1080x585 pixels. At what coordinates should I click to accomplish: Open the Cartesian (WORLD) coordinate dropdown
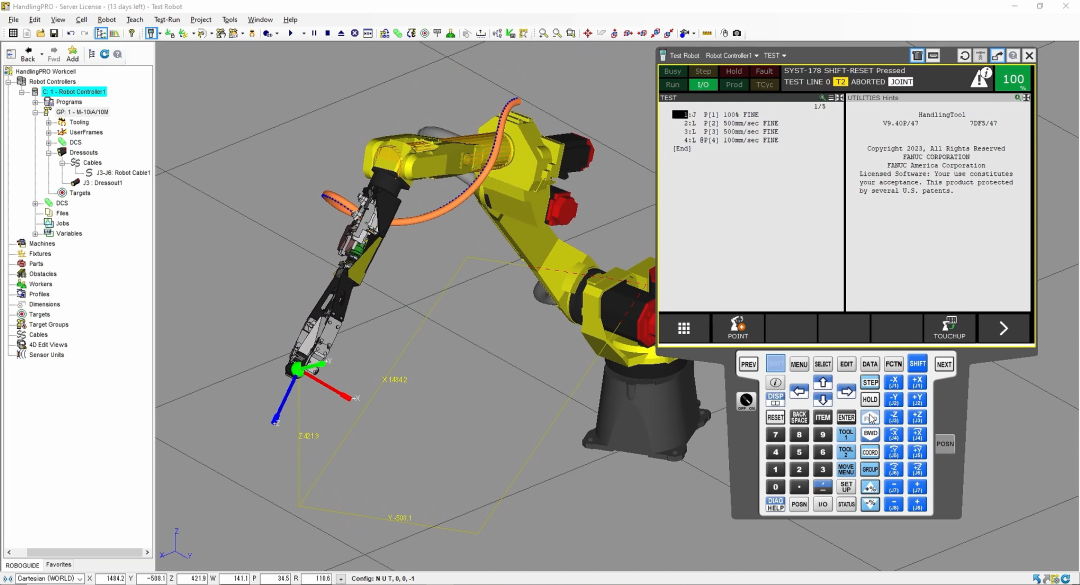click(x=80, y=579)
